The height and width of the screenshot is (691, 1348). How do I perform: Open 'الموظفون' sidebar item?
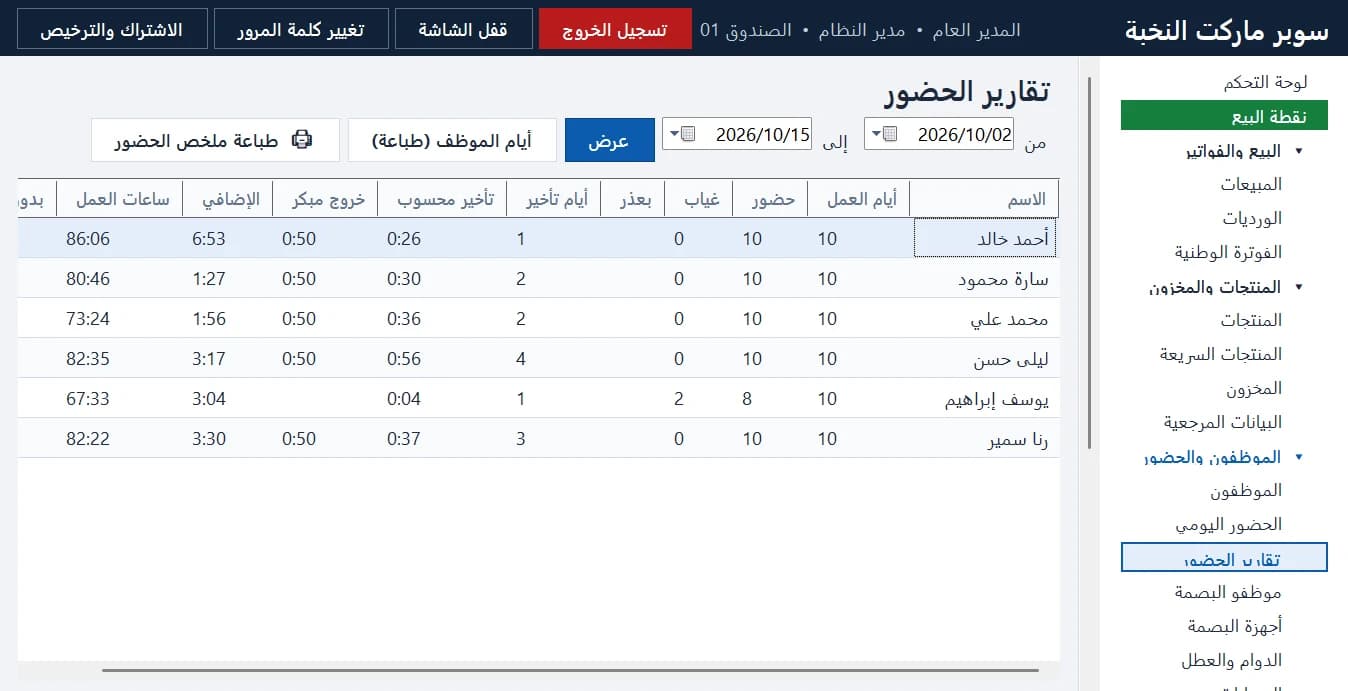click(1246, 491)
